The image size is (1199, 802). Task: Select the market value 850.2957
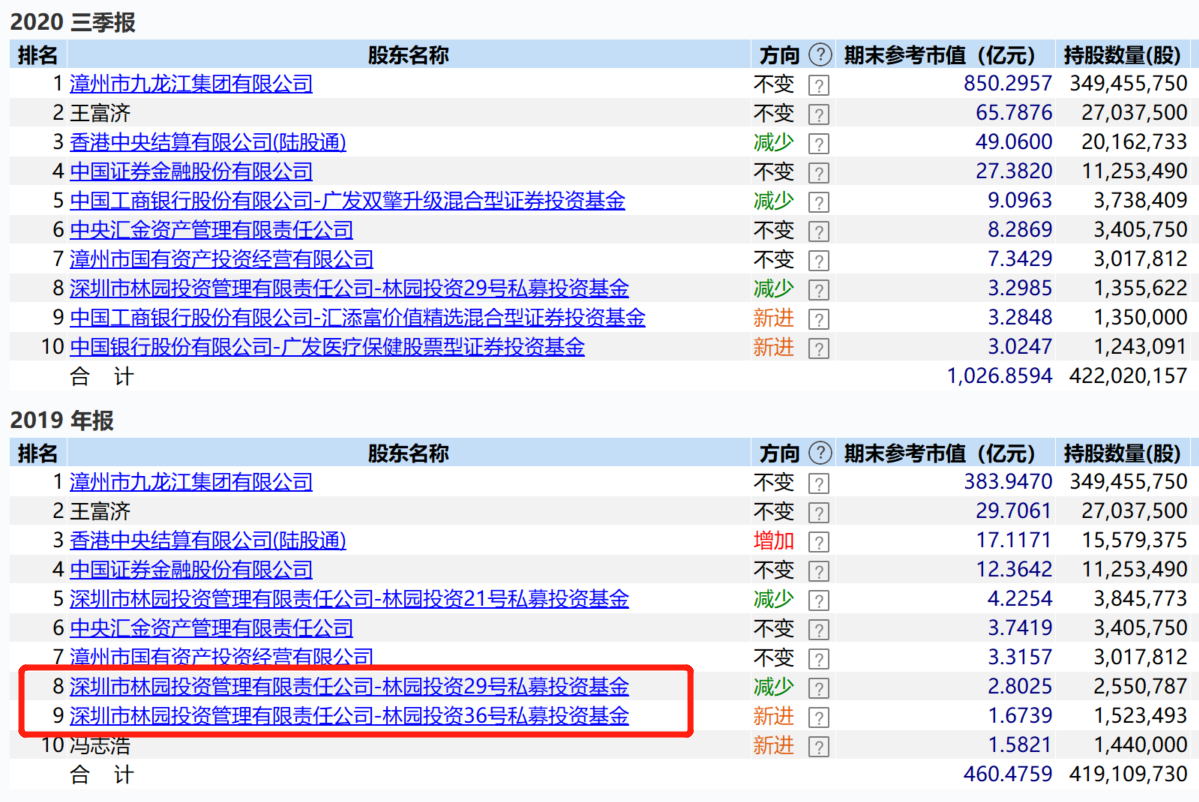(x=1008, y=83)
